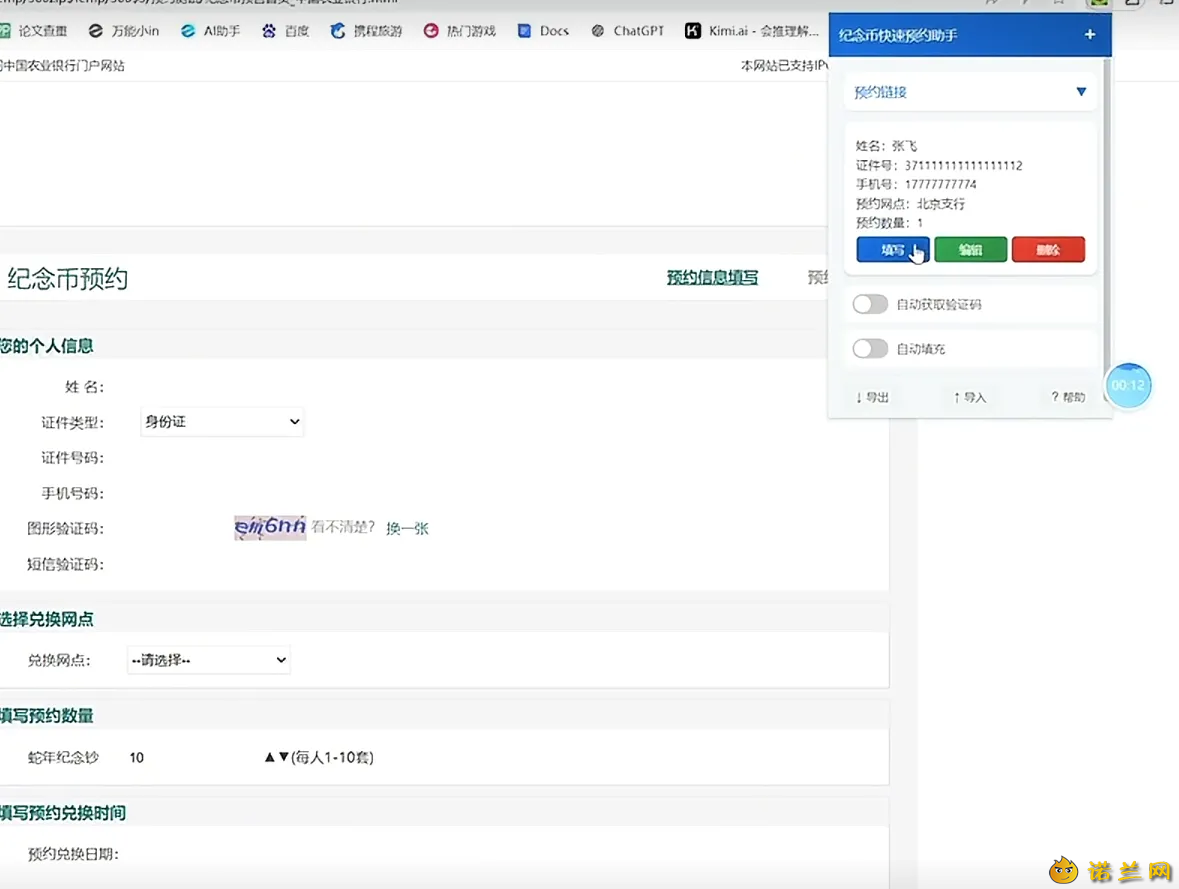Open the 兑换网点 dropdown showing 请选择
Screen dimensions: 1179x889
tap(208, 660)
